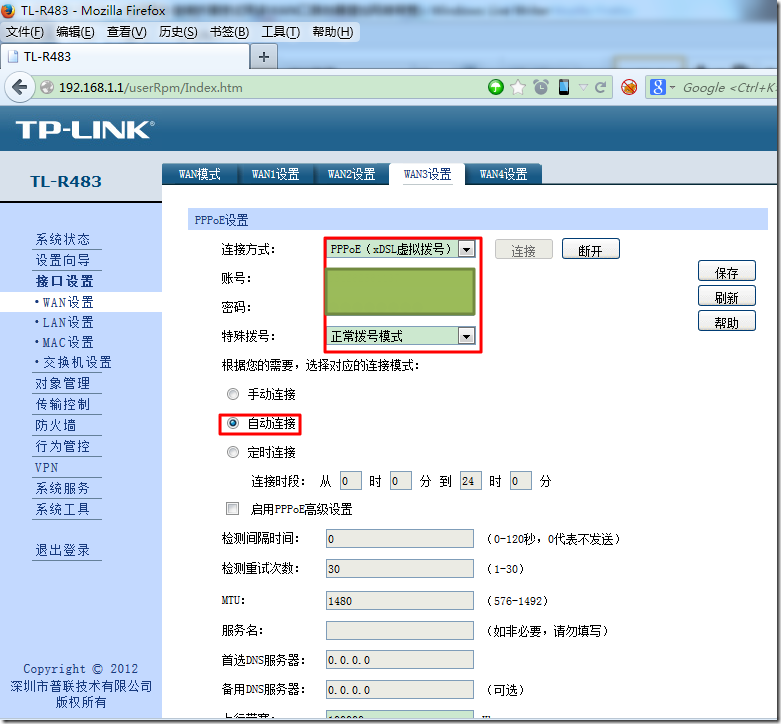This screenshot has height=724, width=781.
Task: Open 接口设置 in the sidebar
Action: pyautogui.click(x=64, y=281)
